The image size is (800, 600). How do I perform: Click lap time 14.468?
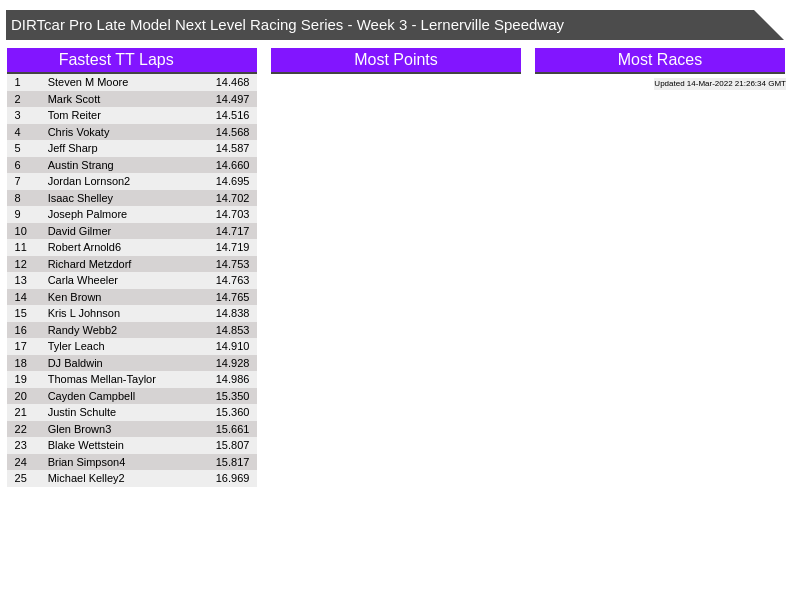click(232, 82)
